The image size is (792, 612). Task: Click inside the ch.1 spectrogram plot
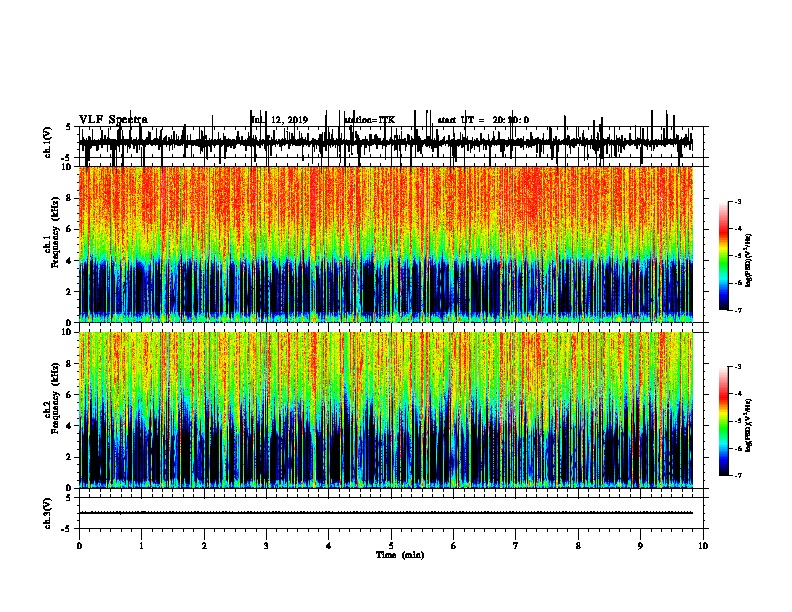[x=386, y=244]
